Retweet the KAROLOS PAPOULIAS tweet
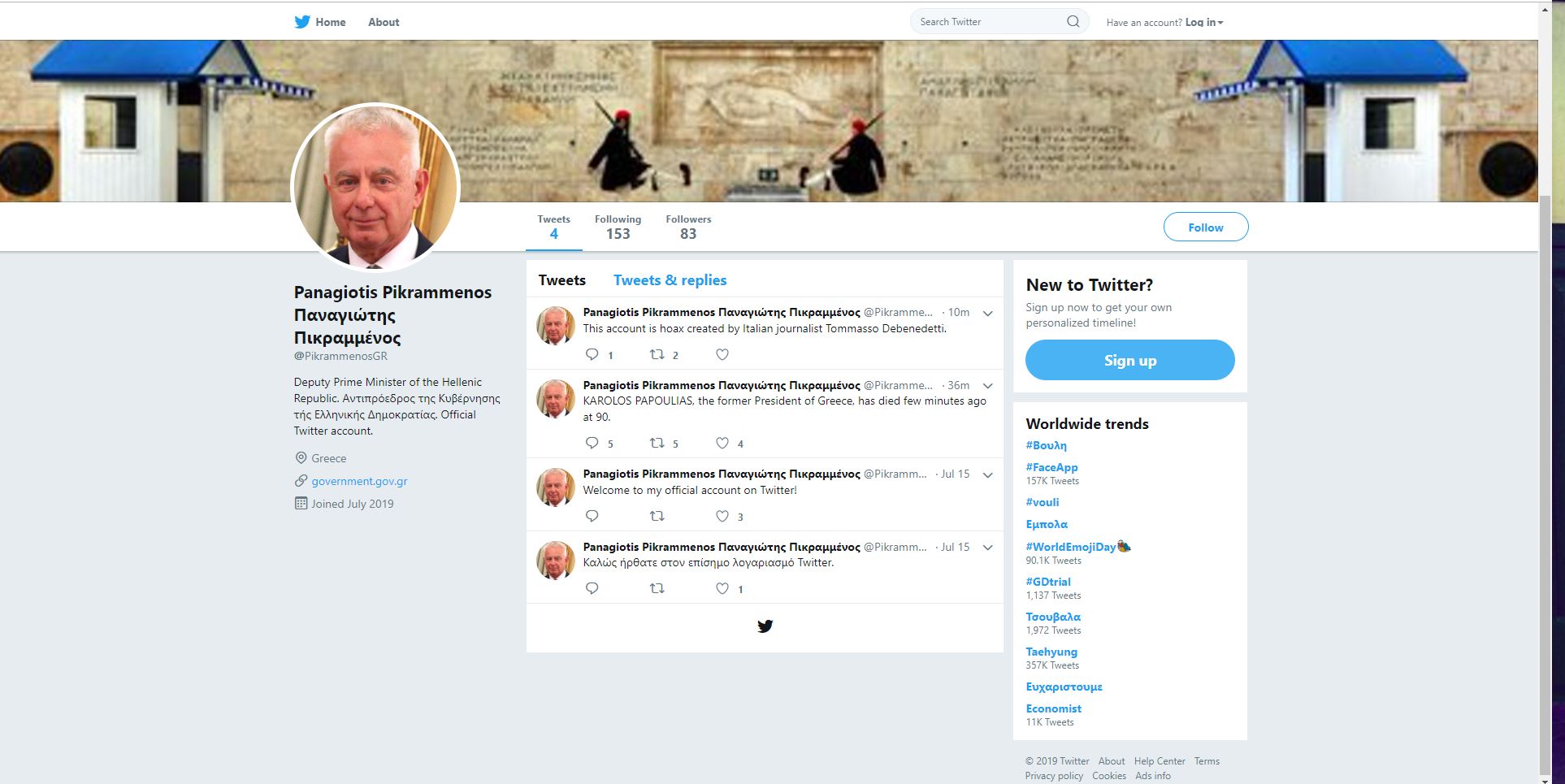The image size is (1565, 784). click(x=657, y=443)
